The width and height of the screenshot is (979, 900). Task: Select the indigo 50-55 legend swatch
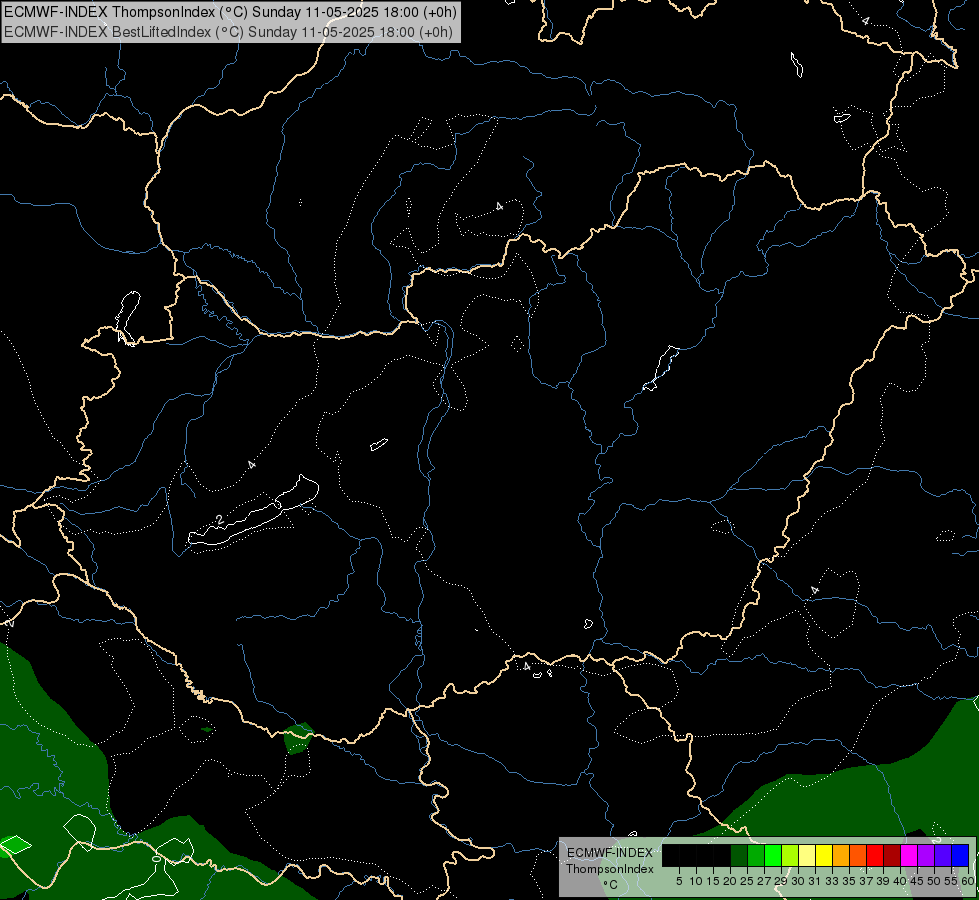pyautogui.click(x=943, y=855)
